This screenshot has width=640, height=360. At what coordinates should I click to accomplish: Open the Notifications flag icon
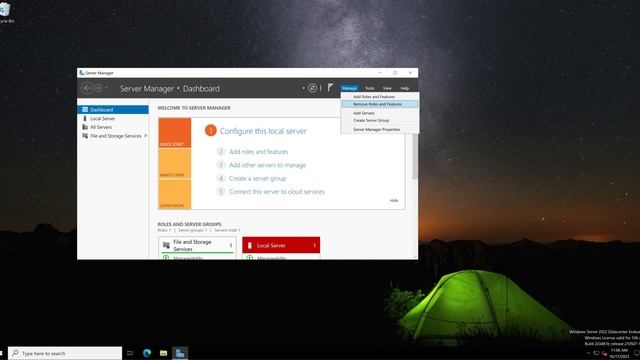[330, 87]
